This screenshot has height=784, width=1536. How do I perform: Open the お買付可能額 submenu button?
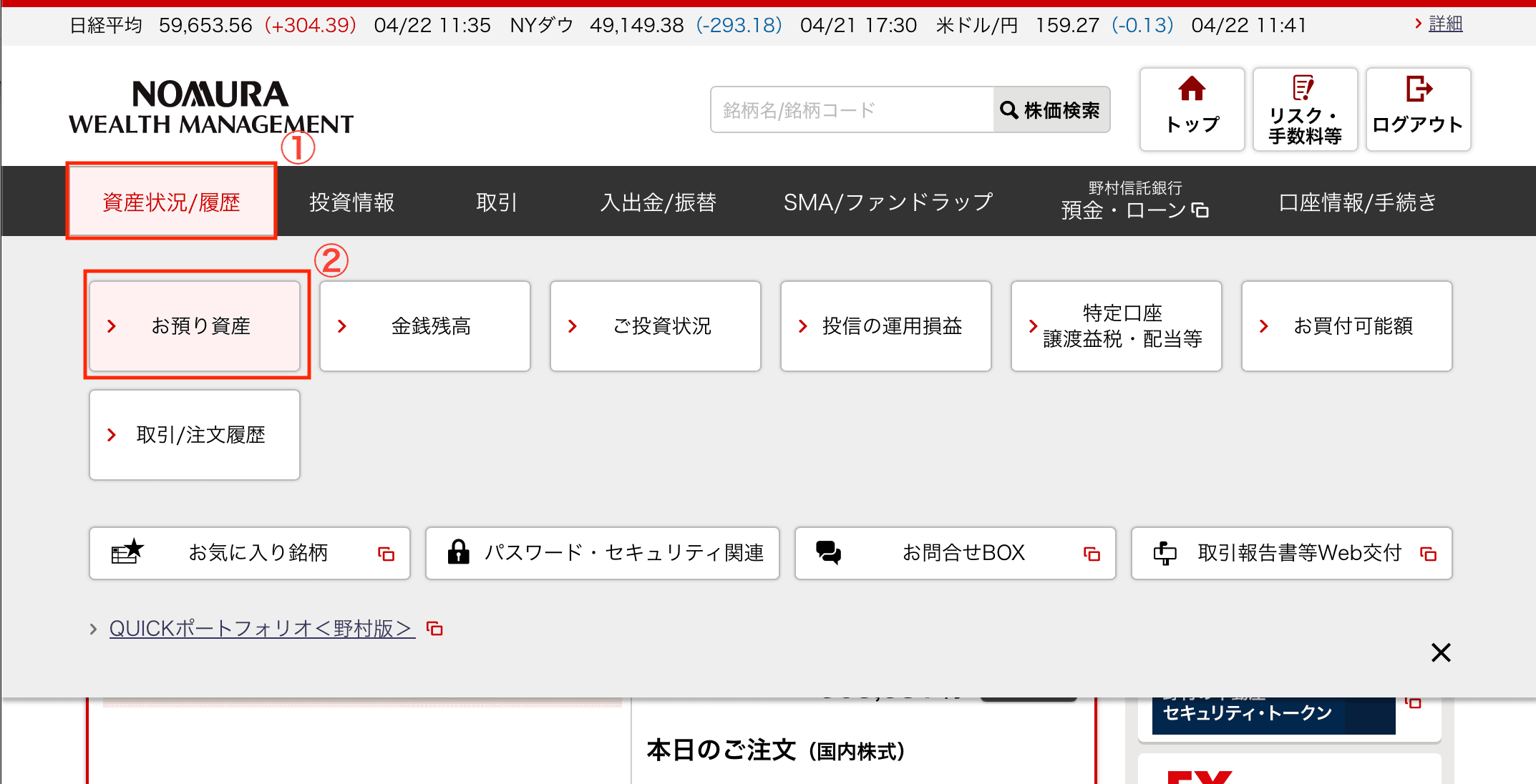click(x=1347, y=326)
